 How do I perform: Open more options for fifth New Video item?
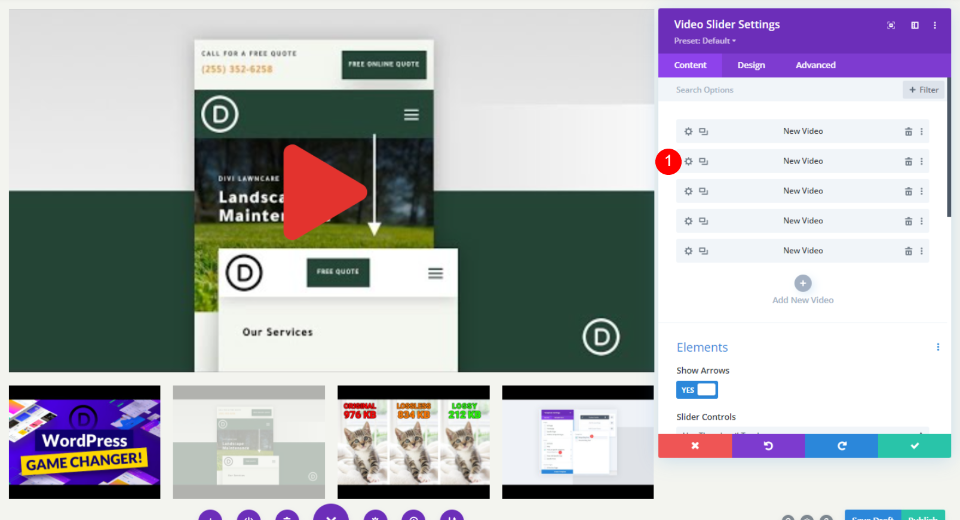tap(921, 251)
